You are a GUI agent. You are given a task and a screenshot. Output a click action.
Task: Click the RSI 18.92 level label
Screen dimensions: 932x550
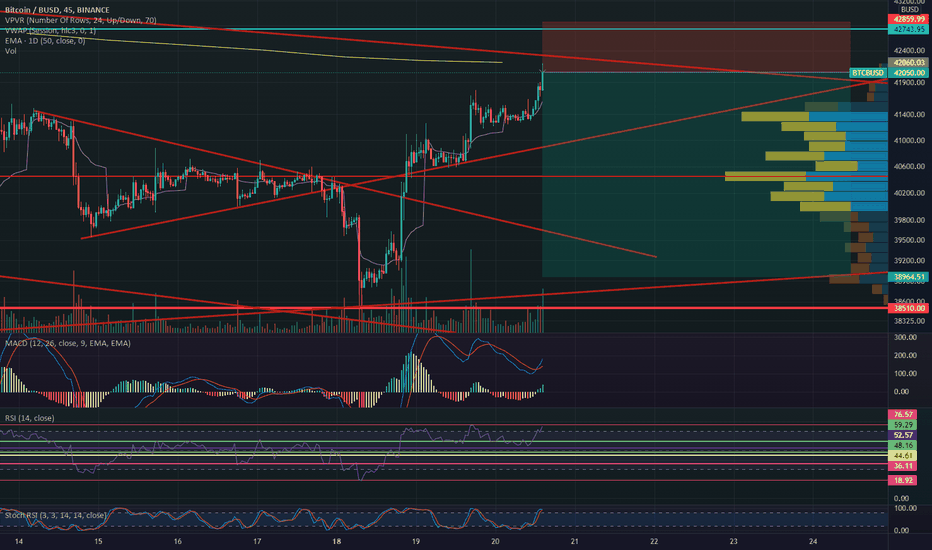(x=902, y=480)
